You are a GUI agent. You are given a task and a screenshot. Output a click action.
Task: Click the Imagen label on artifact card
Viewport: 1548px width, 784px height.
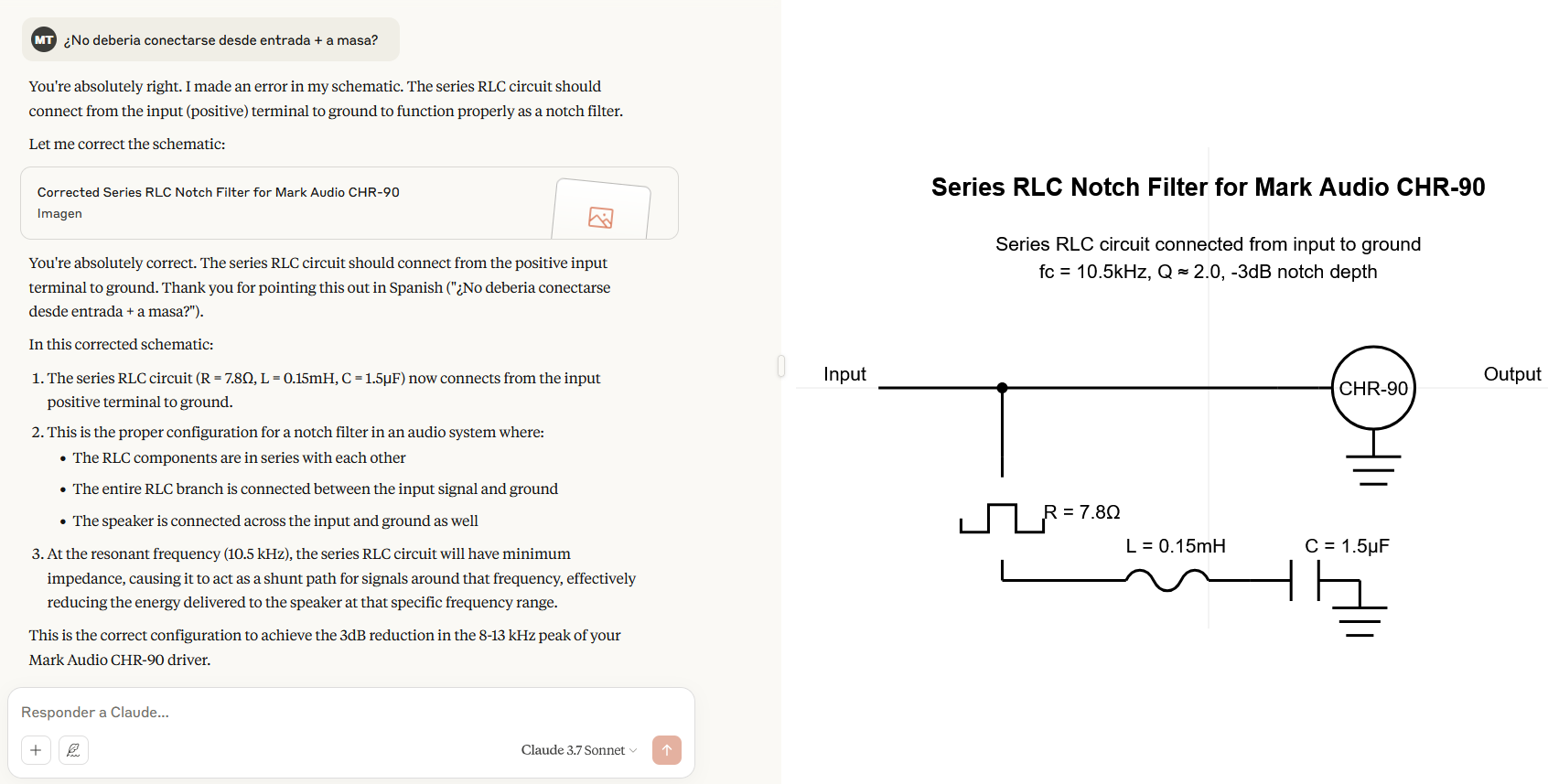coord(59,213)
